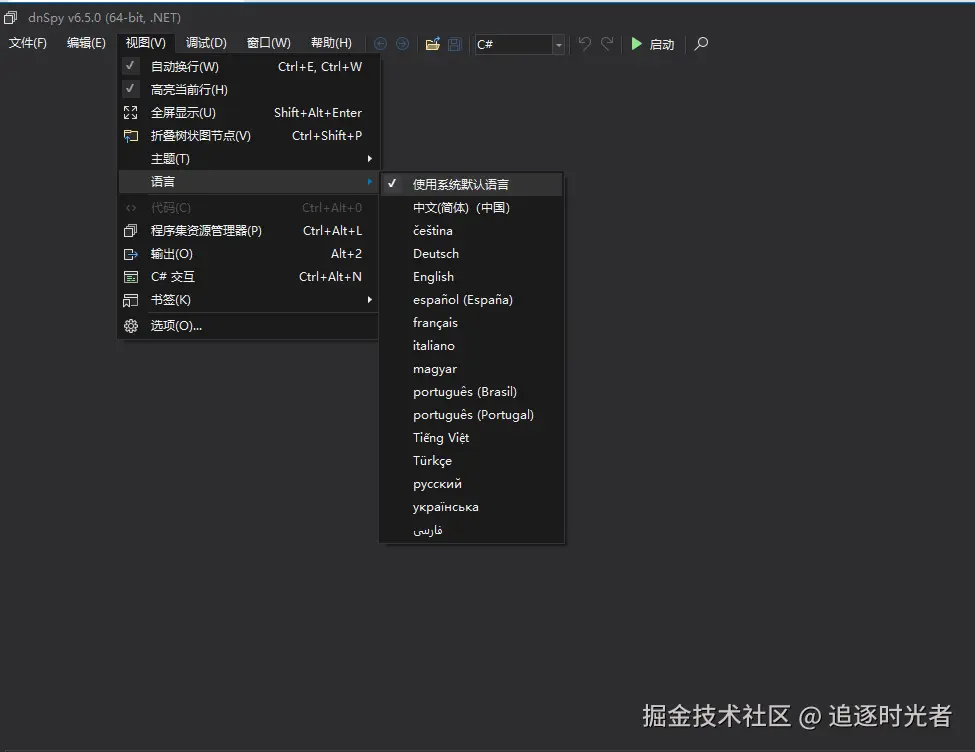
Task: Click the dnSpy window icon in title bar
Action: (11, 17)
